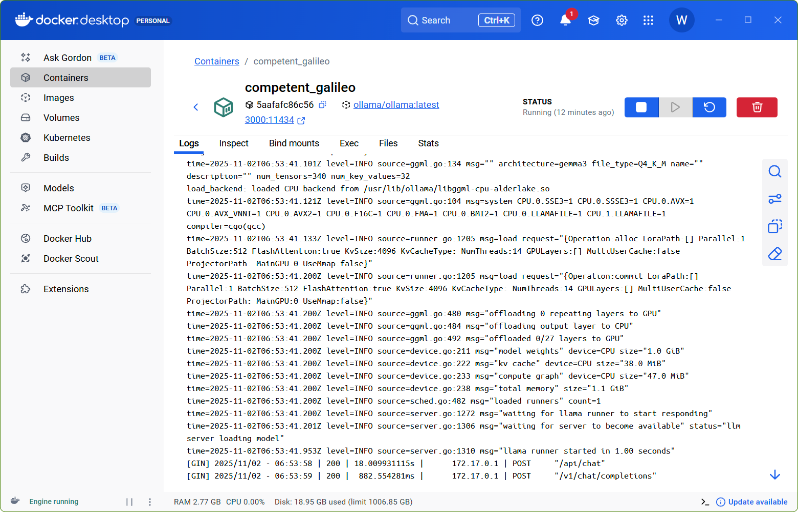Open Docker Desktop settings gear
Image resolution: width=798 pixels, height=512 pixels.
(x=621, y=20)
